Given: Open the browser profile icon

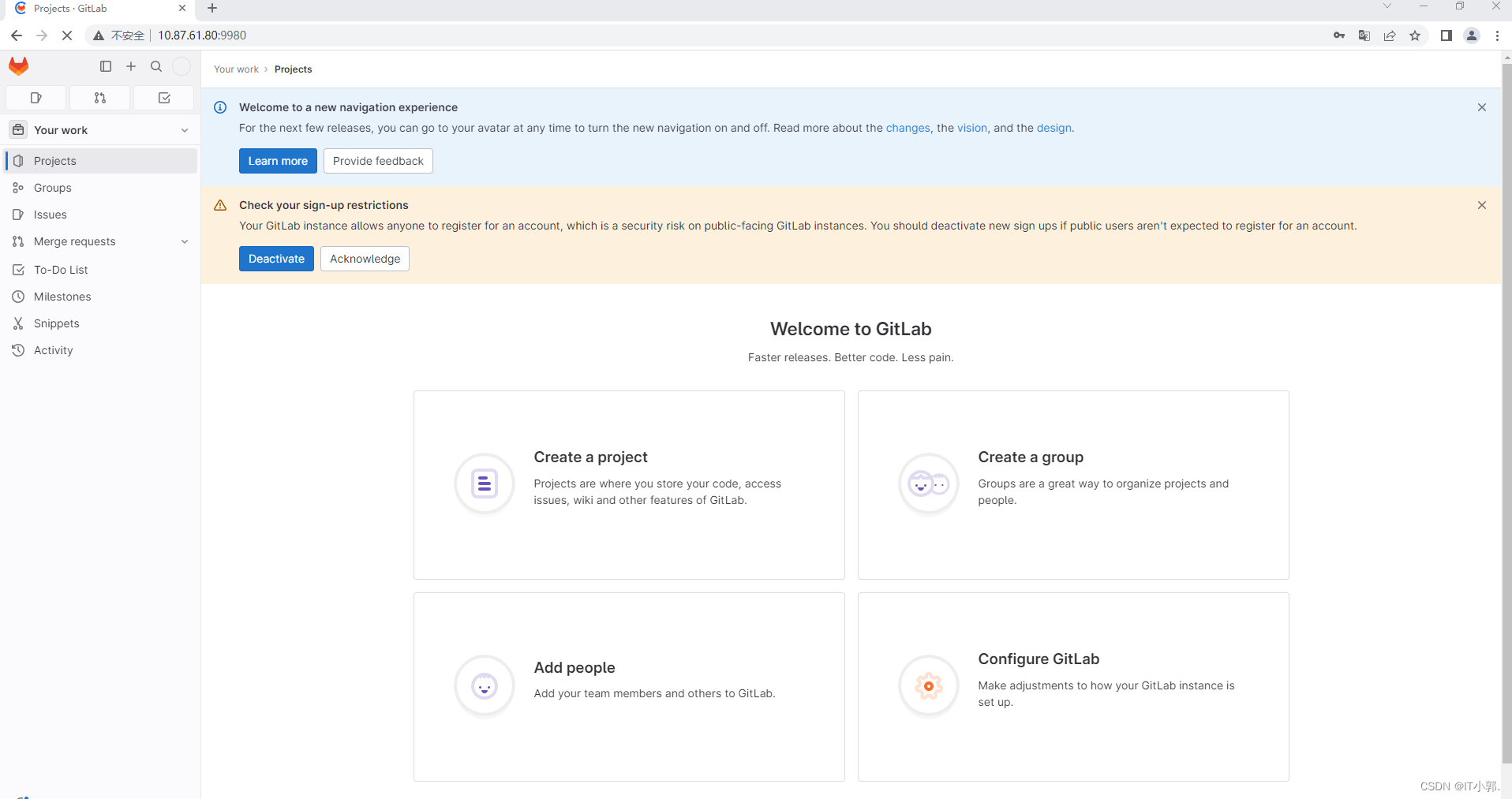Looking at the screenshot, I should [1472, 35].
